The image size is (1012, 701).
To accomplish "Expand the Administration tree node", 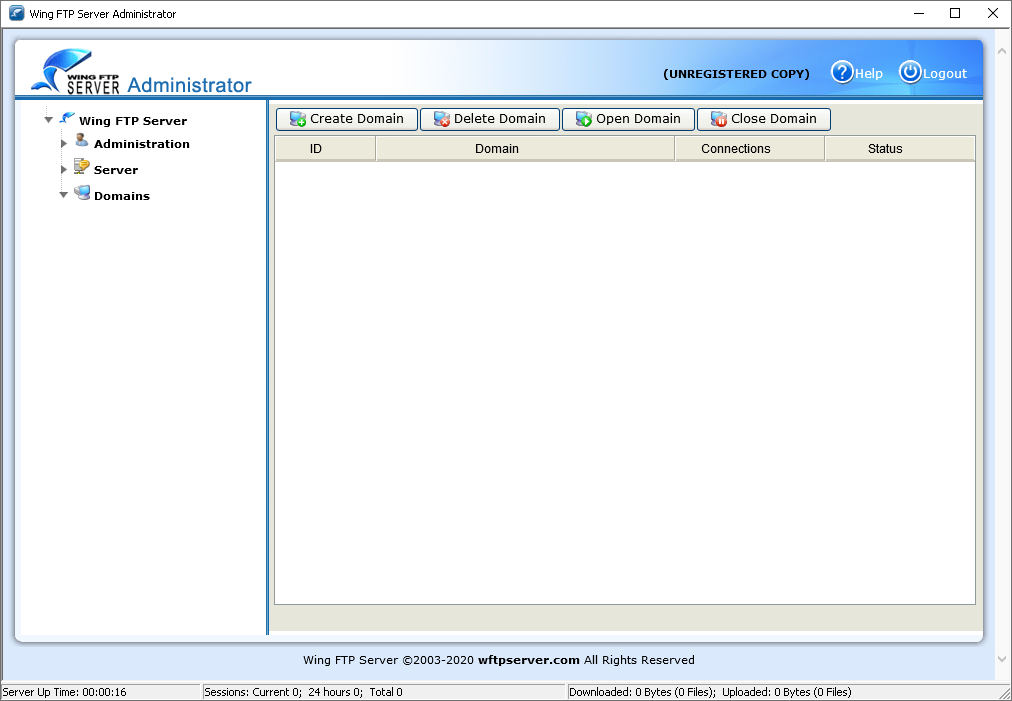I will [63, 143].
